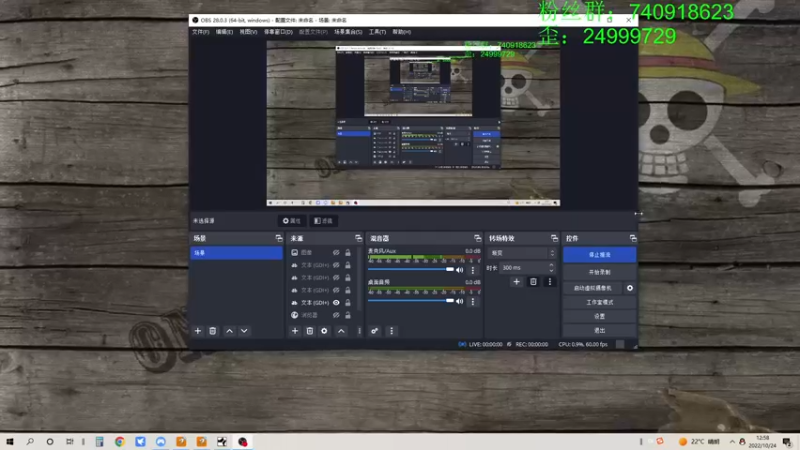
Task: Add a new scene with the plus icon
Action: pyautogui.click(x=198, y=331)
